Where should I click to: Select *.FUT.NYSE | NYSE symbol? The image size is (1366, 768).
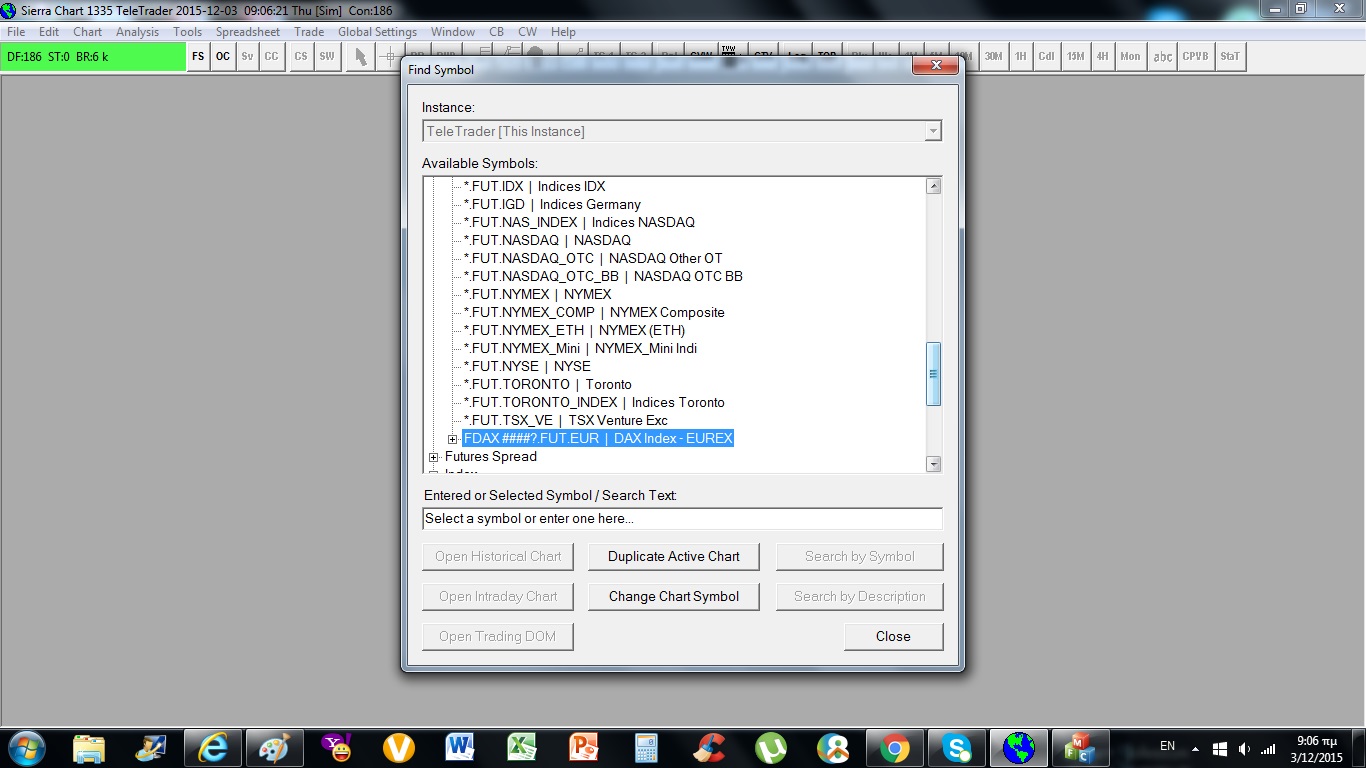point(527,366)
